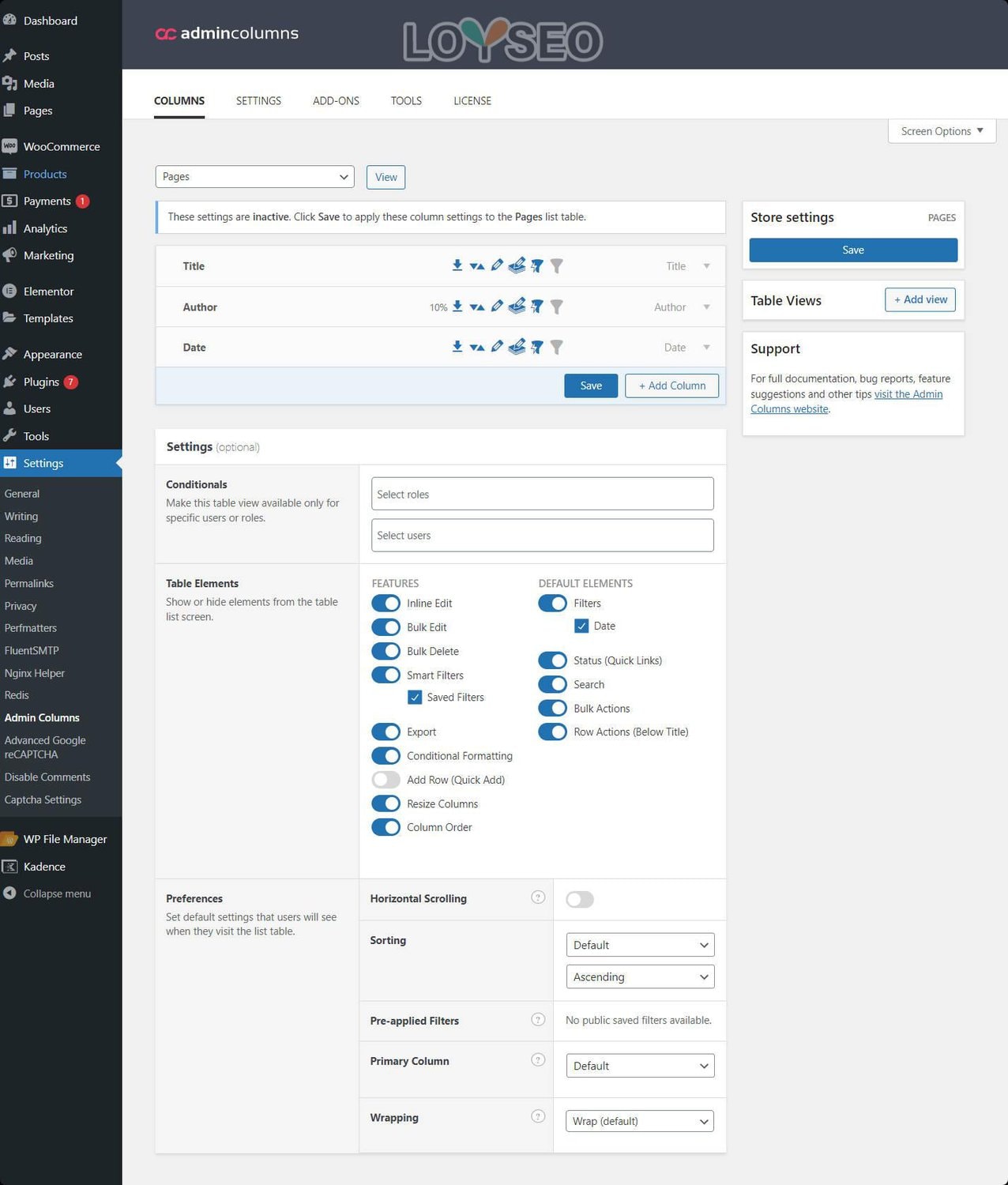The image size is (1008, 1185).
Task: Open the Pages list table dropdown
Action: pos(254,177)
